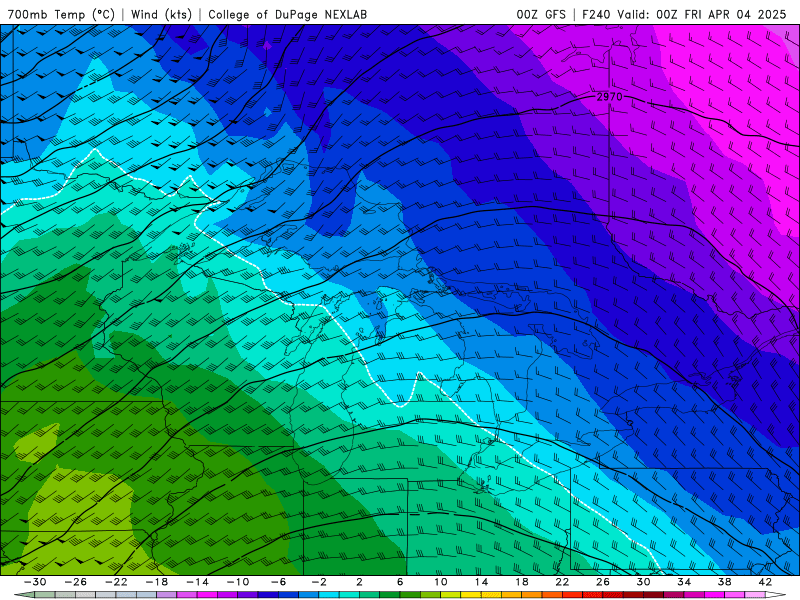Click "College of DuPage NEXLAB" header text
The width and height of the screenshot is (800, 600).
pos(287,14)
